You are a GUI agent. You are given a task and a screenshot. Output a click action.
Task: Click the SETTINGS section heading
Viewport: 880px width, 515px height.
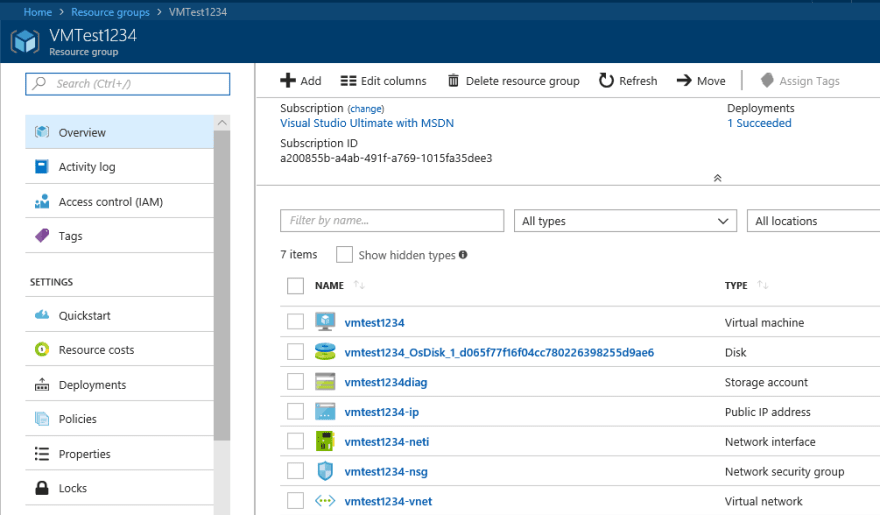pos(51,282)
